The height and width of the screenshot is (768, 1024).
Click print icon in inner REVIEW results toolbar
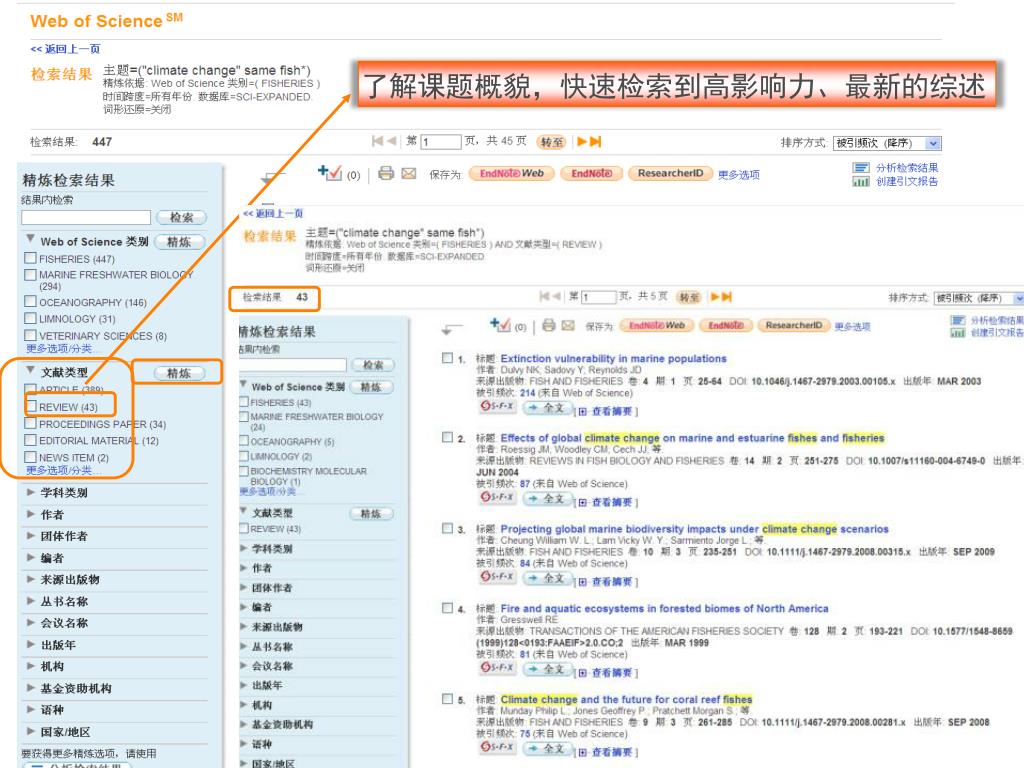tap(549, 325)
